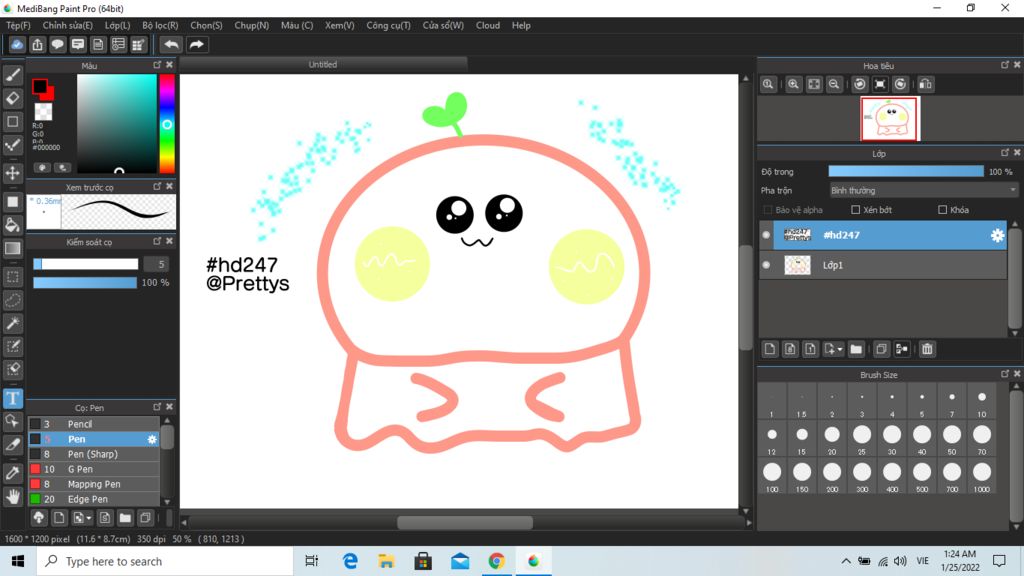Select the Text tool
The height and width of the screenshot is (576, 1024).
[12, 398]
